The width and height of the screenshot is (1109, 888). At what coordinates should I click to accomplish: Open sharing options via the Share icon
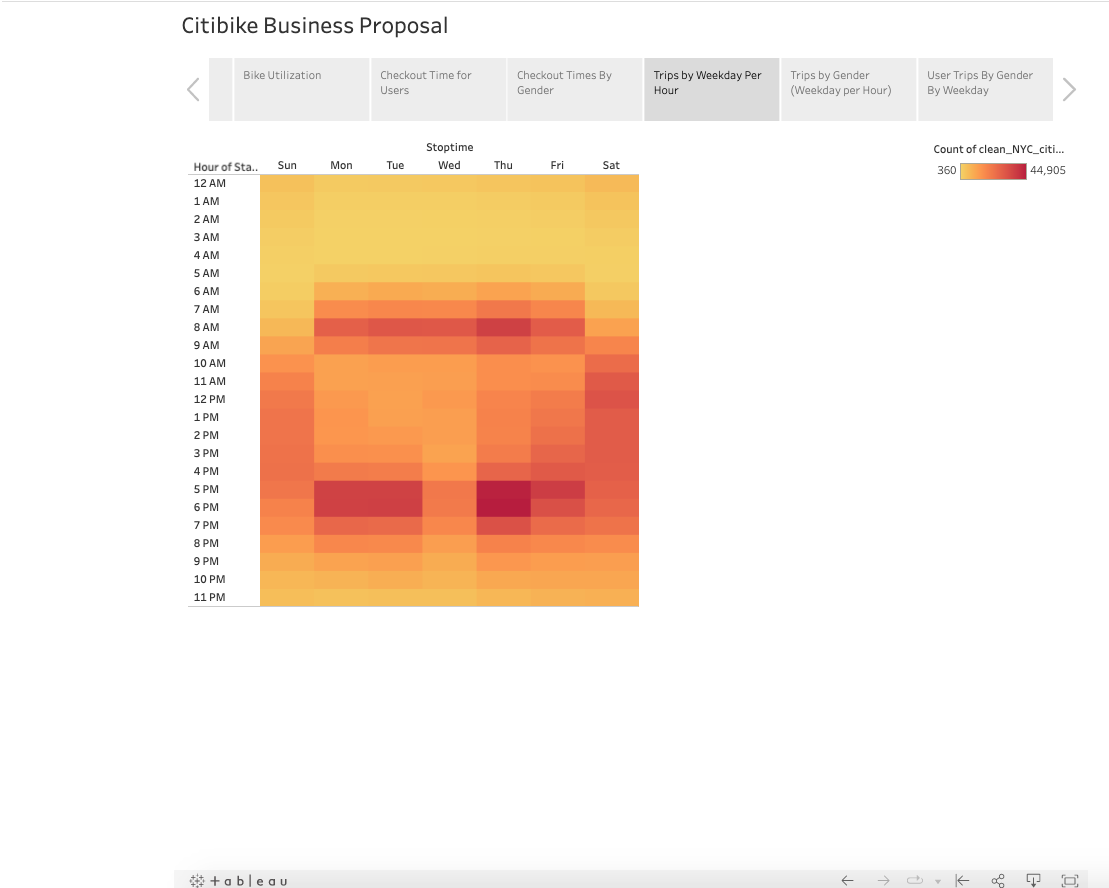[x=997, y=880]
